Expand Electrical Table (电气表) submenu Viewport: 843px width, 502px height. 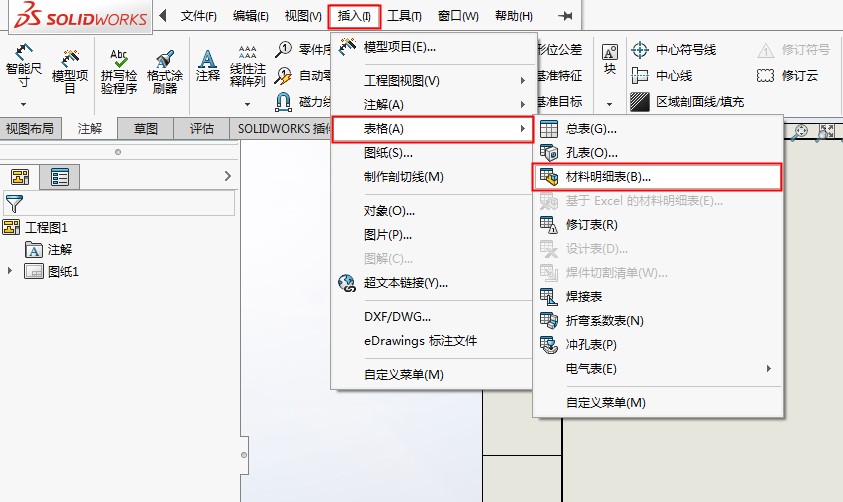coord(657,369)
